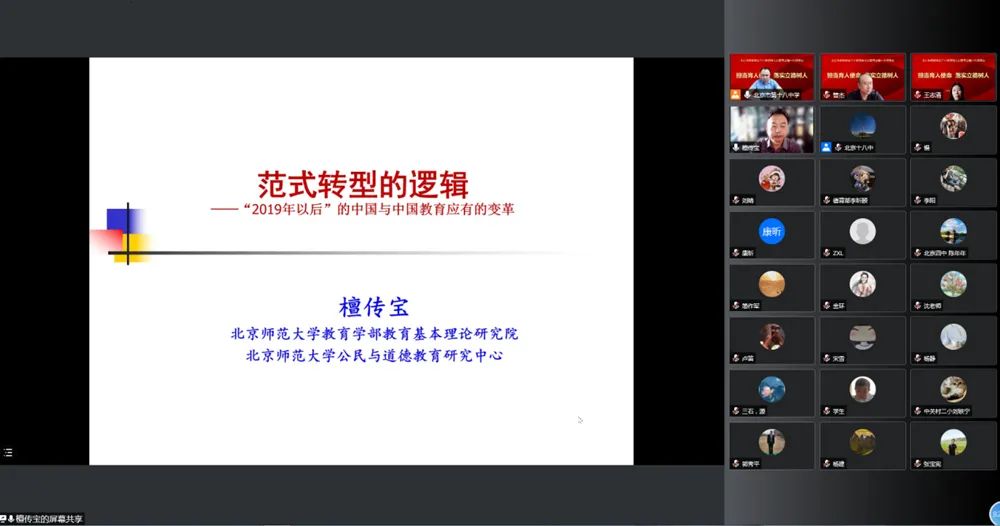Screen dimensions: 1000x526
Task: Click the 檀传宝的屏幕共享 label
Action: click(50, 519)
